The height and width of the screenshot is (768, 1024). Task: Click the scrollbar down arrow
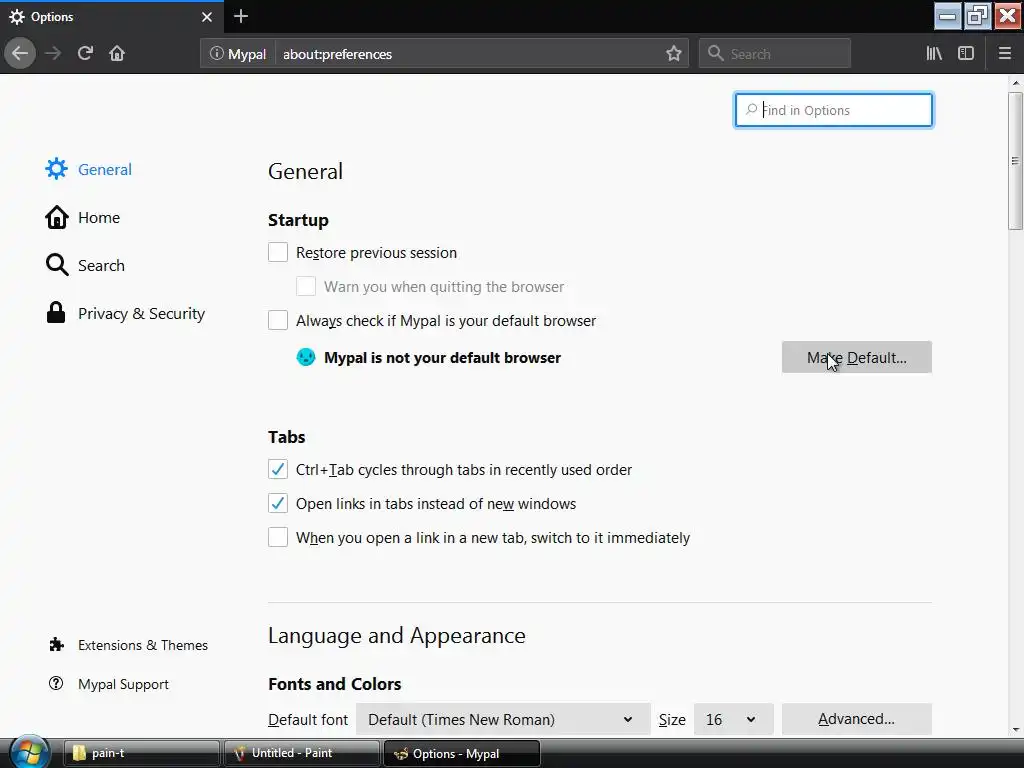(1016, 729)
